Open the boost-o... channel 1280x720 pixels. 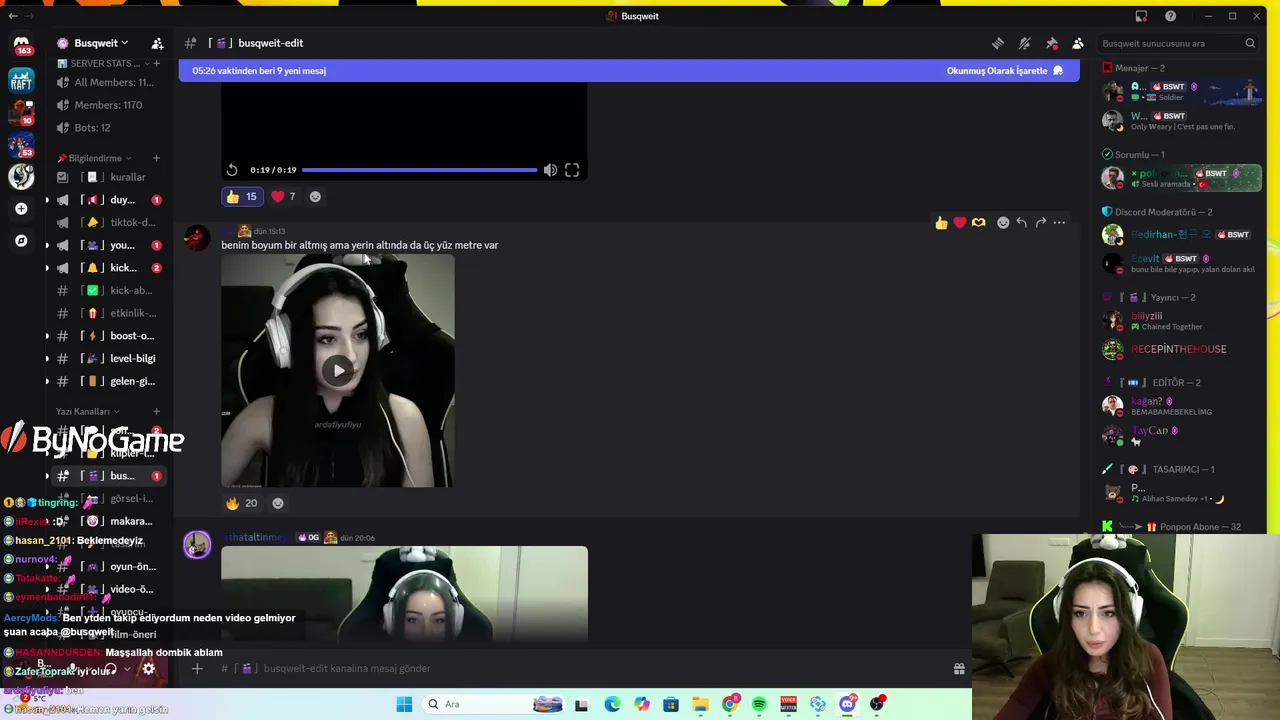108,336
